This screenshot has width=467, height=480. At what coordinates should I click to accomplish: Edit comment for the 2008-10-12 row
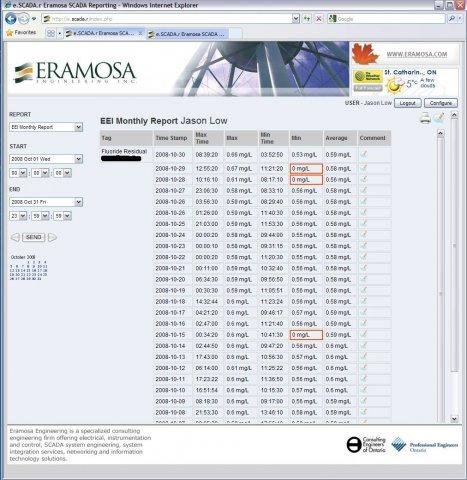tap(364, 367)
